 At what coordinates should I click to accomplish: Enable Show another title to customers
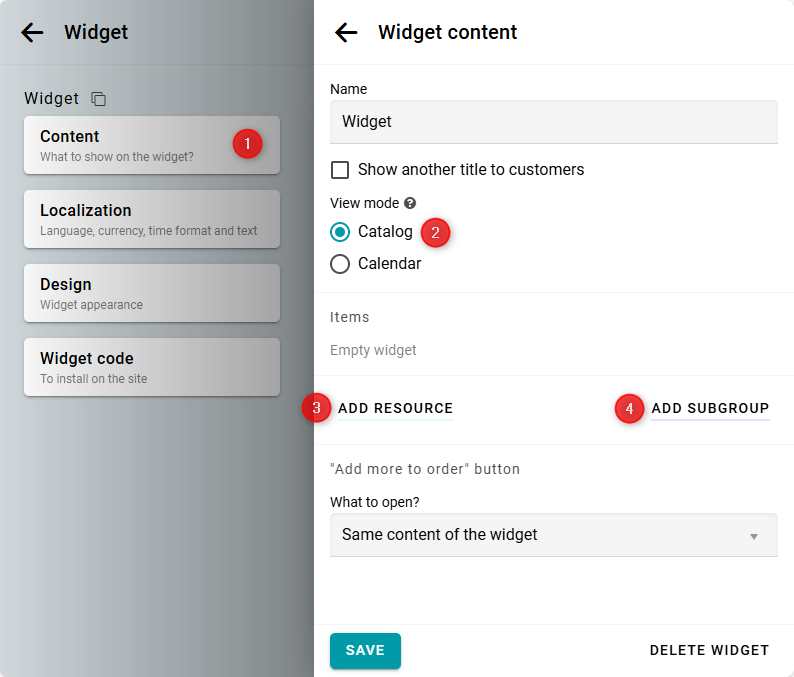click(340, 170)
